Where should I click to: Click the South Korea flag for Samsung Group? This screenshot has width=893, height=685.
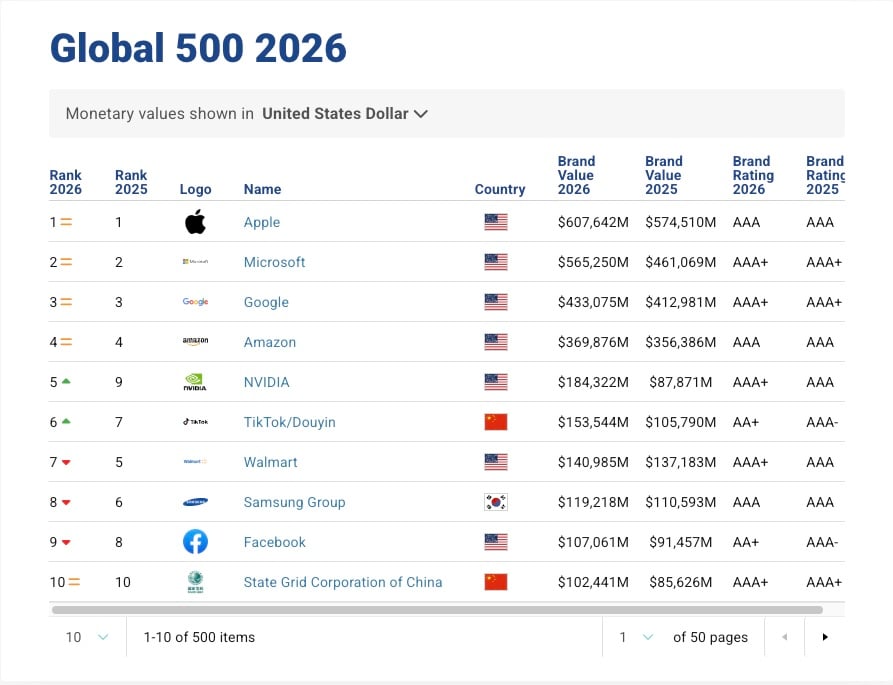point(497,502)
